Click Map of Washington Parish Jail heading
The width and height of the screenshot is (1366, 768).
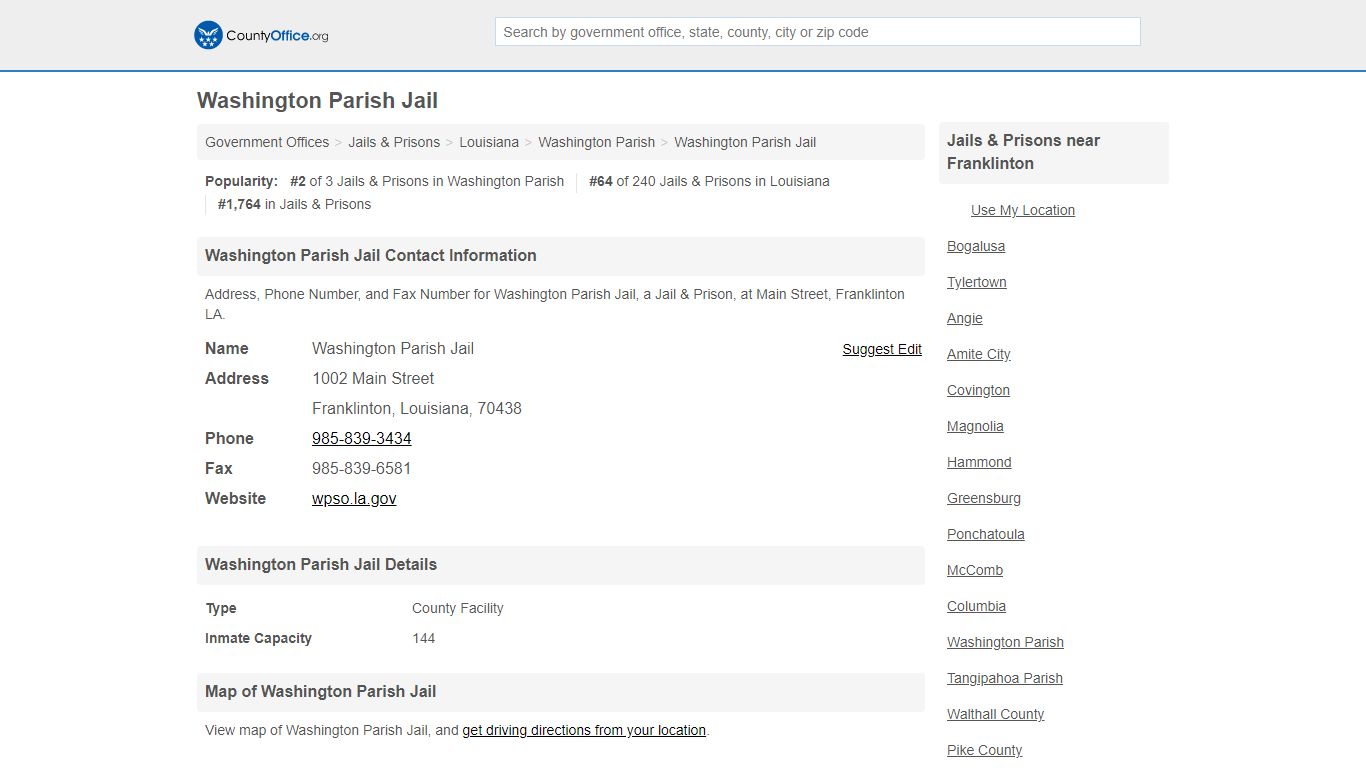(320, 691)
